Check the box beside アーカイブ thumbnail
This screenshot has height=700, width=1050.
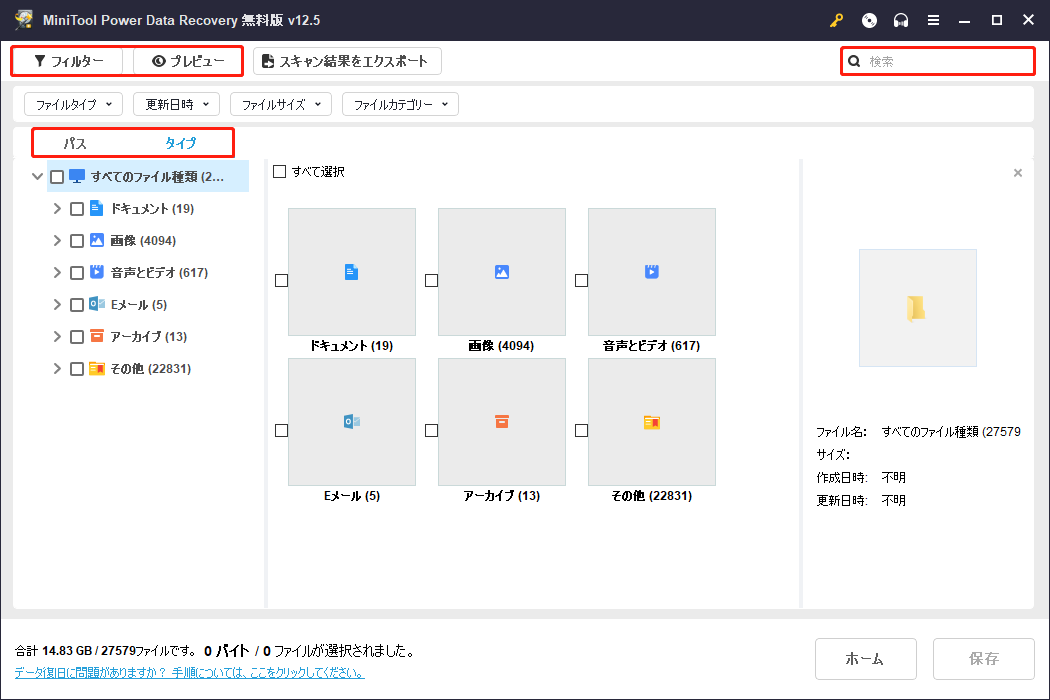[x=431, y=430]
